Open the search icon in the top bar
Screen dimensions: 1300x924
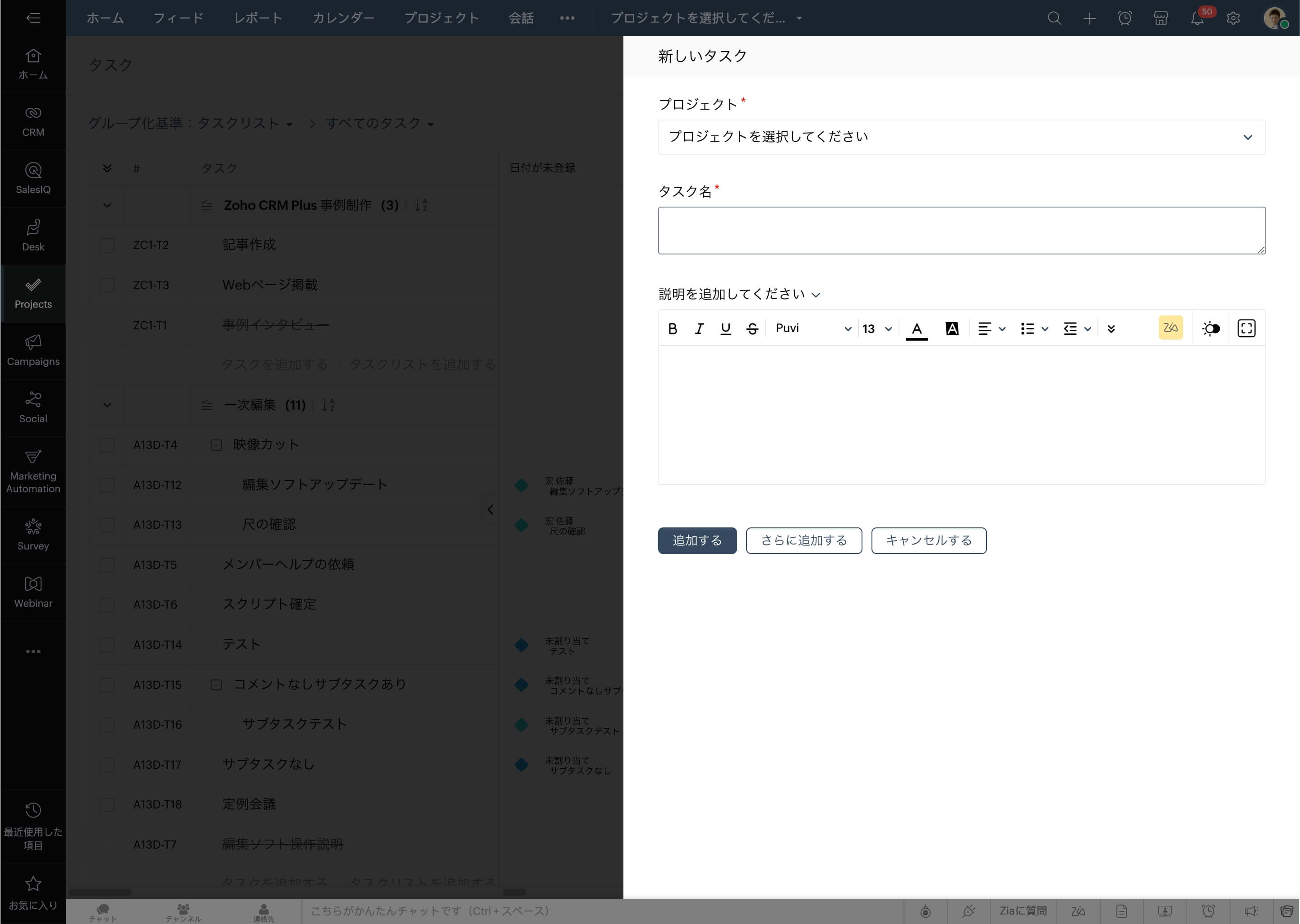(x=1054, y=18)
